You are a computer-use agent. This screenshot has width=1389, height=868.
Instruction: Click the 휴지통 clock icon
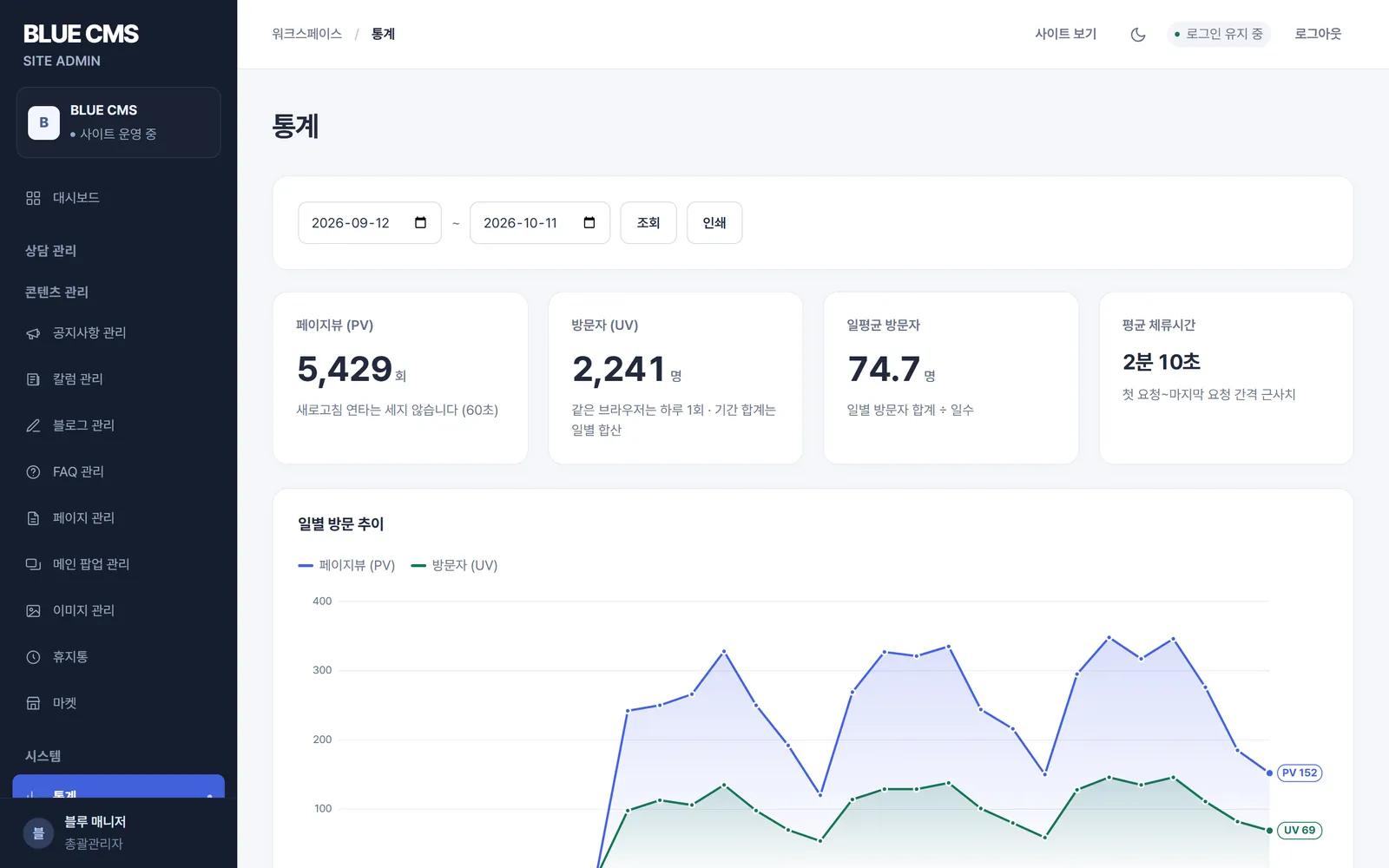(x=33, y=657)
